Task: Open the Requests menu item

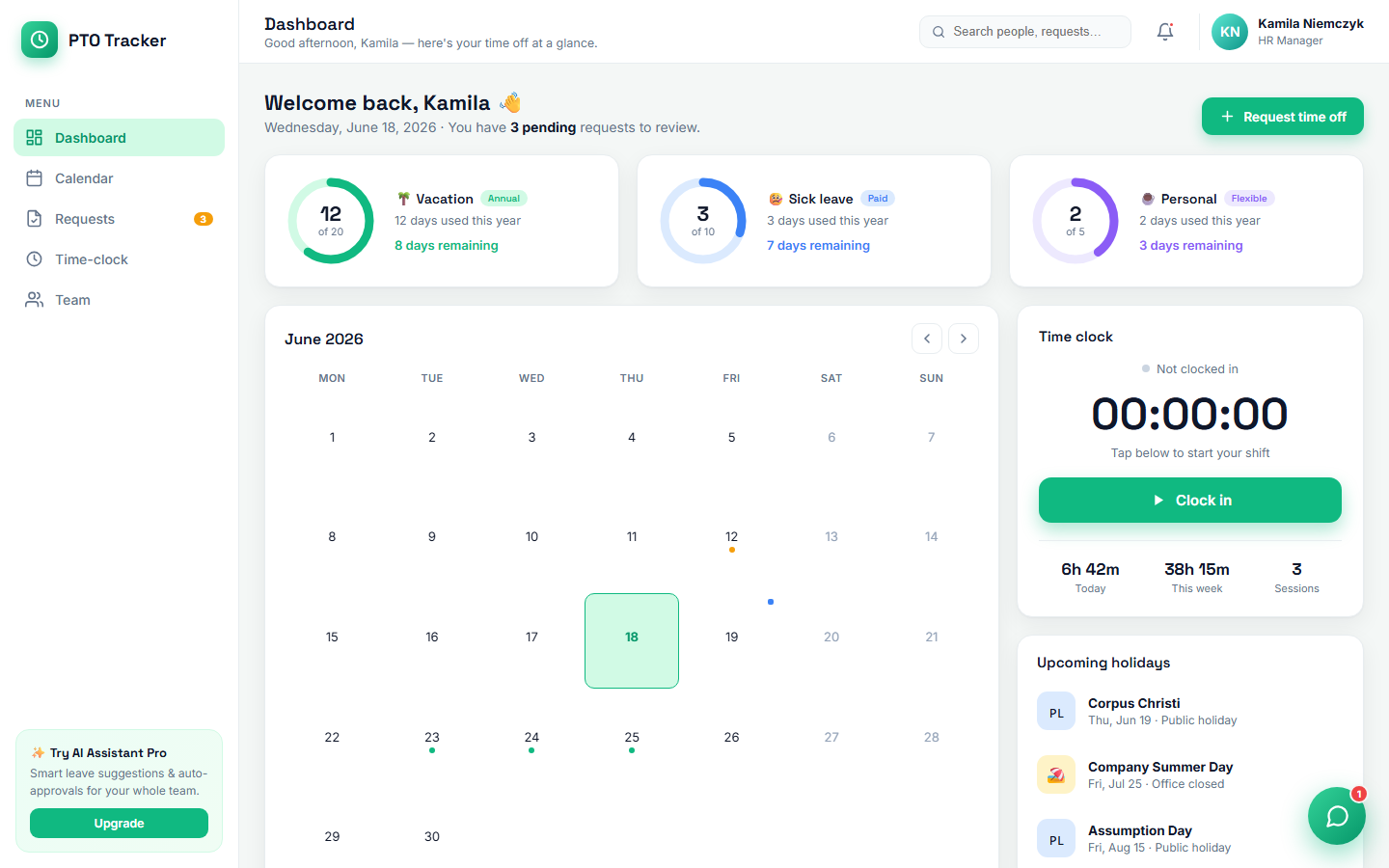Action: point(119,219)
